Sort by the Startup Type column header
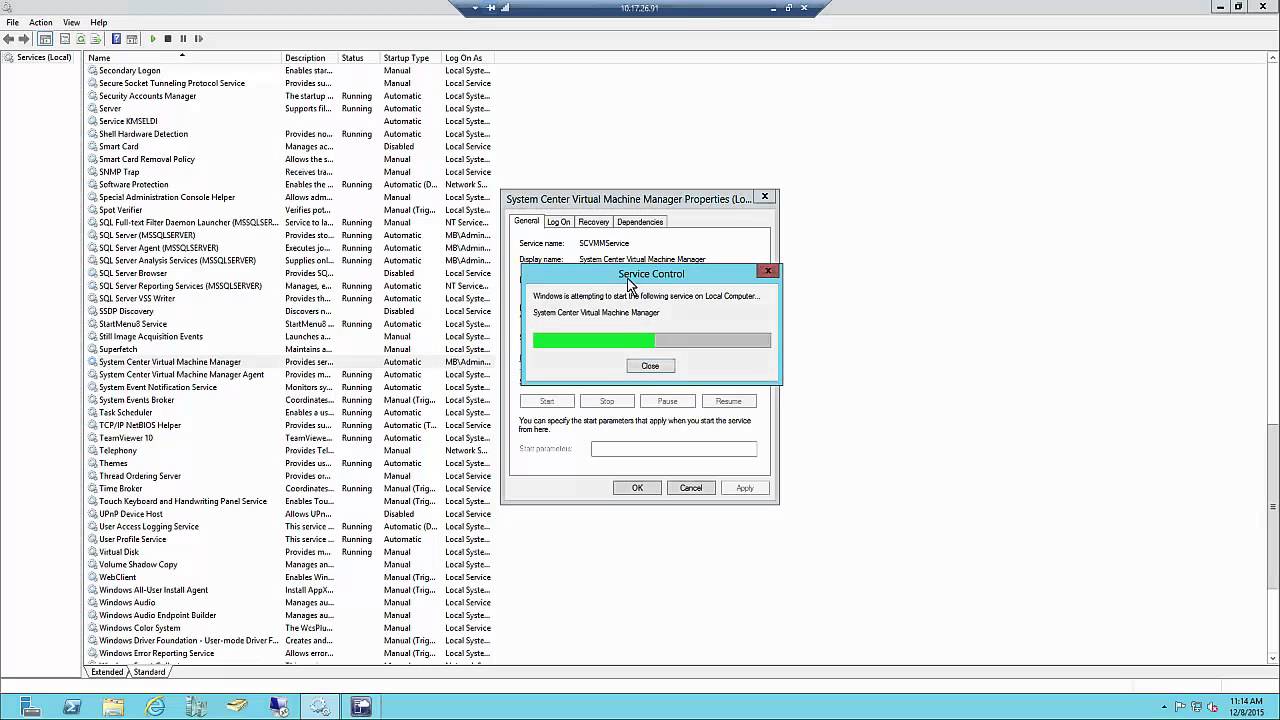Viewport: 1280px width, 720px height. point(411,58)
